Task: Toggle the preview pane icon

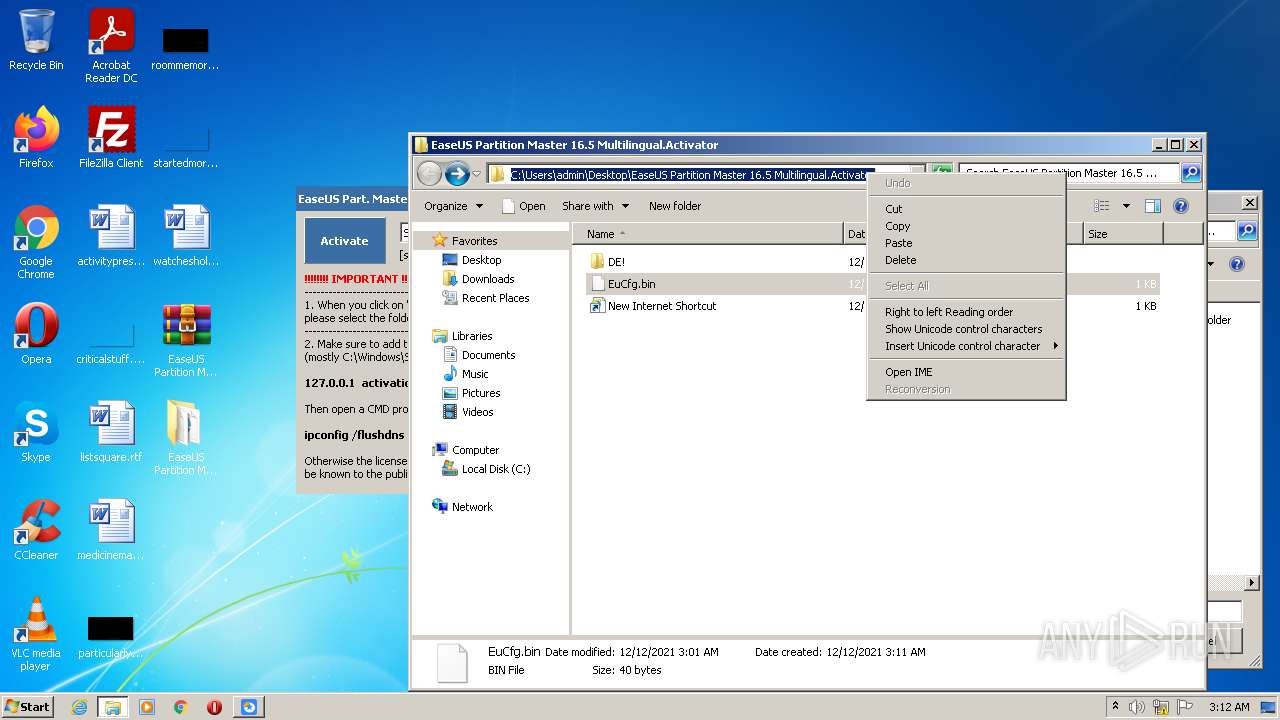Action: click(x=1152, y=206)
